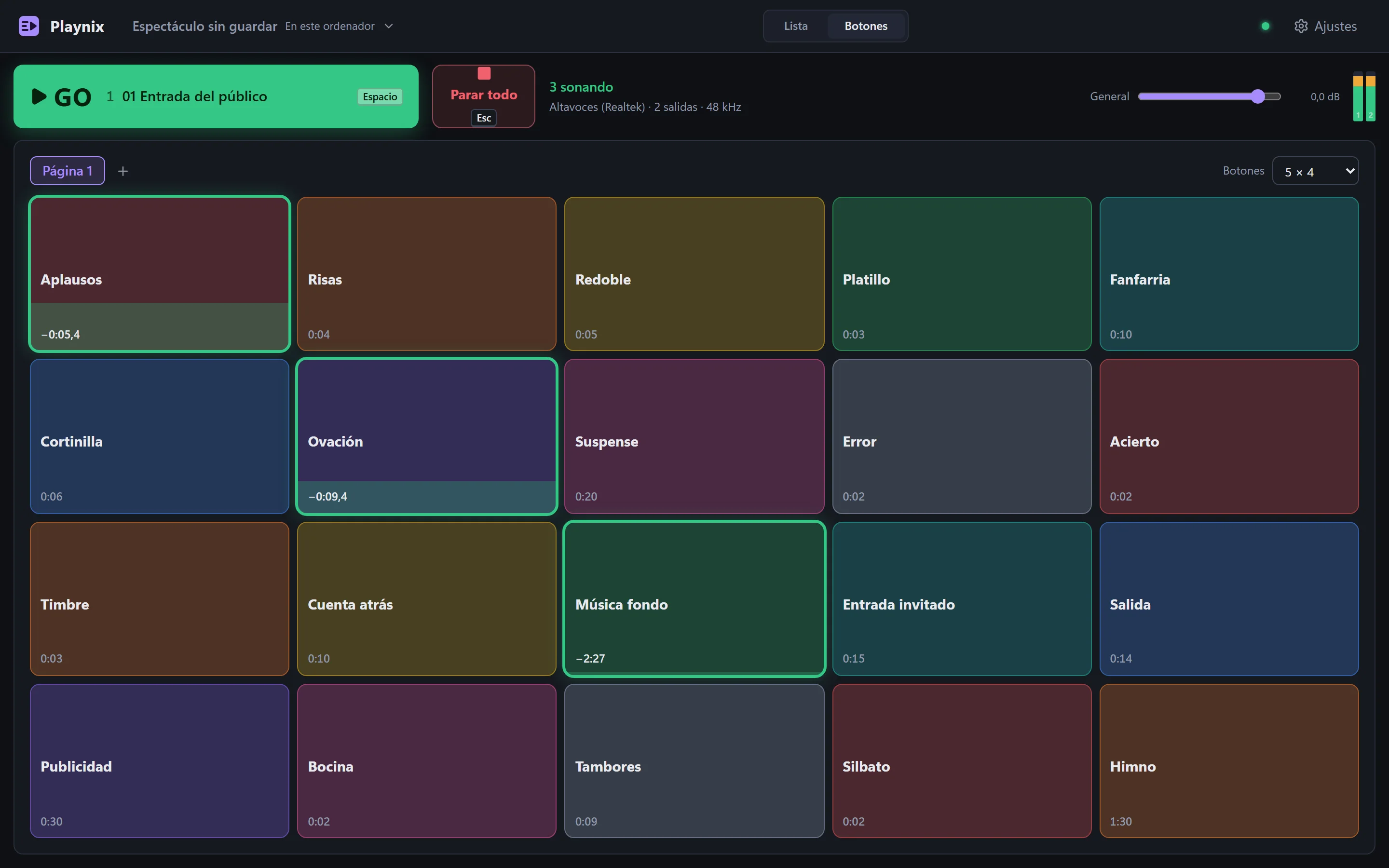Screen dimensions: 1389x868
Task: Play the Himno pad
Action: (x=1229, y=760)
